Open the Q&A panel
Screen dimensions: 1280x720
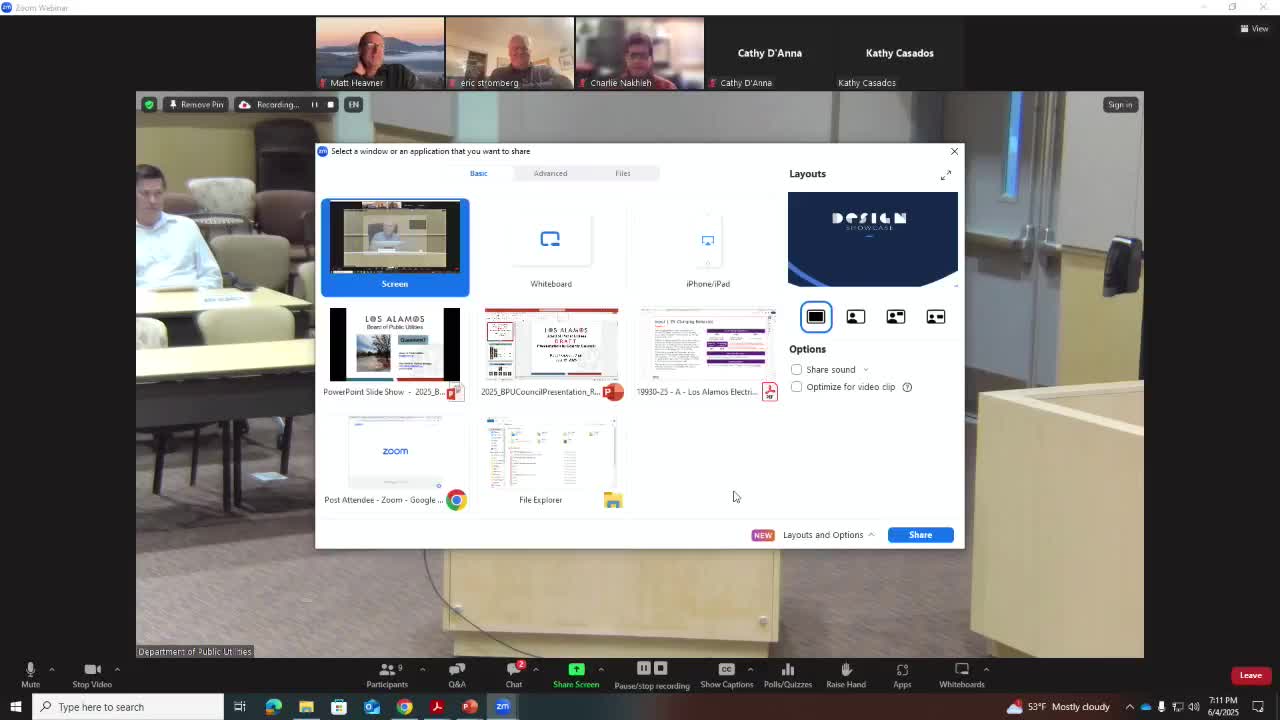(457, 670)
